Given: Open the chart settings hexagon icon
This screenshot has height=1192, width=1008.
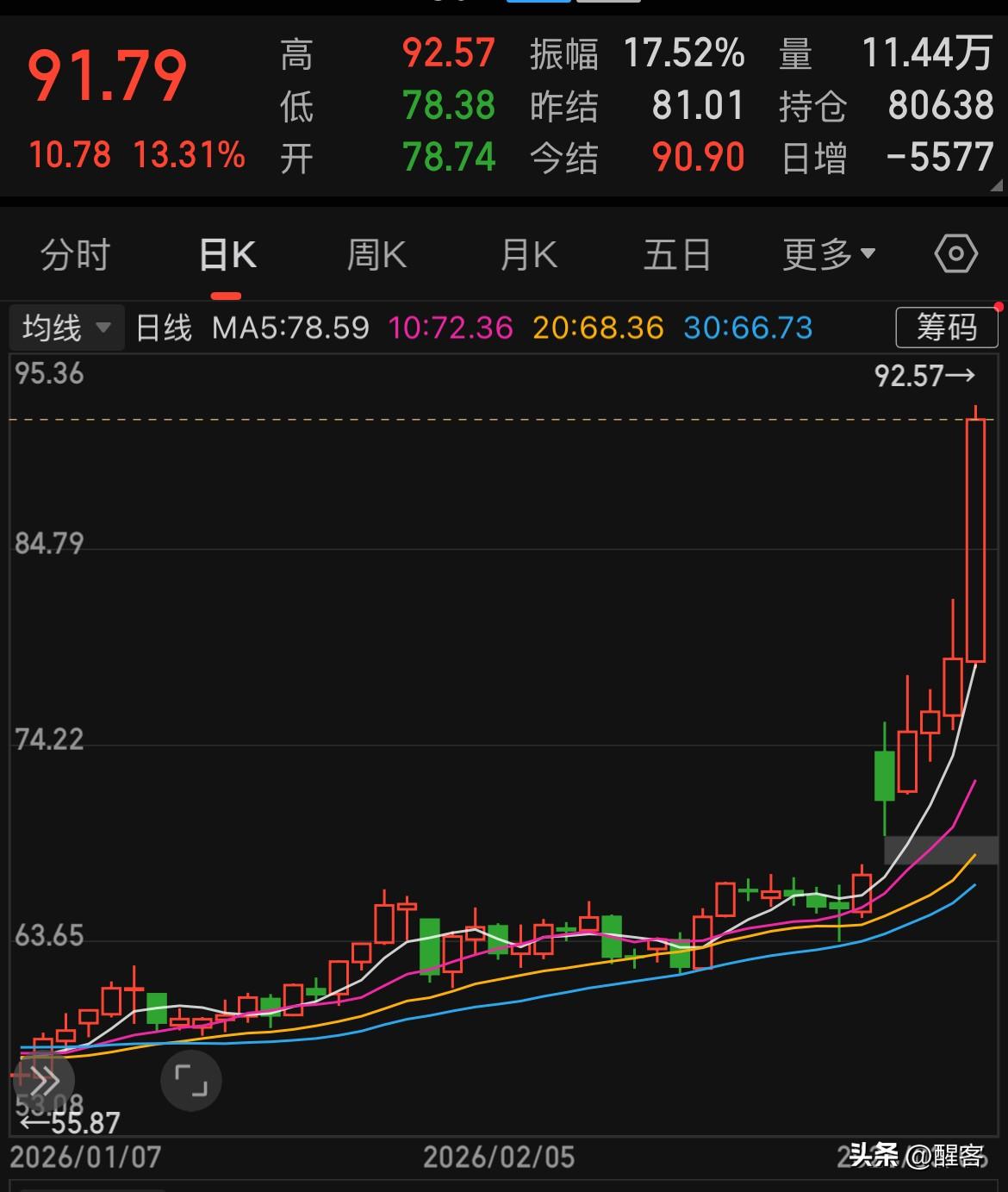Looking at the screenshot, I should [x=953, y=253].
